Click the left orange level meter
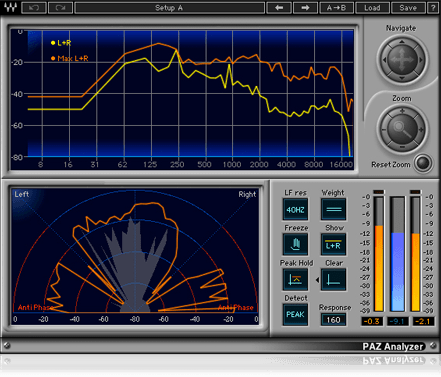The image size is (441, 377). pos(379,254)
